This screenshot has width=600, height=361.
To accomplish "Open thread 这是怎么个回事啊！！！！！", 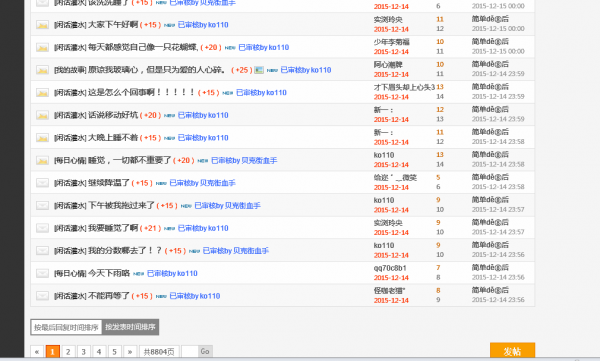I will tap(142, 93).
